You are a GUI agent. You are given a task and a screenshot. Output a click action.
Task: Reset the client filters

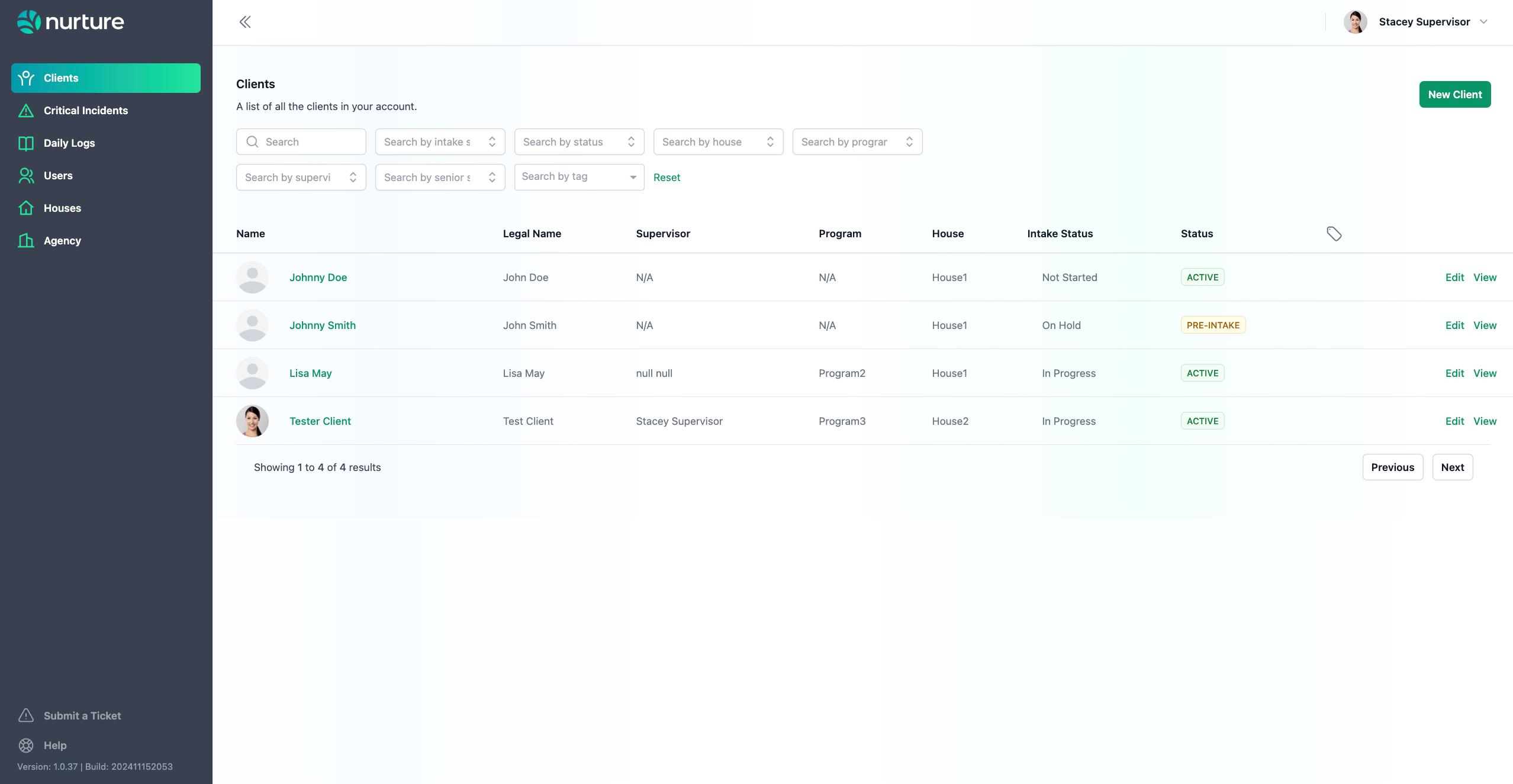click(x=667, y=178)
